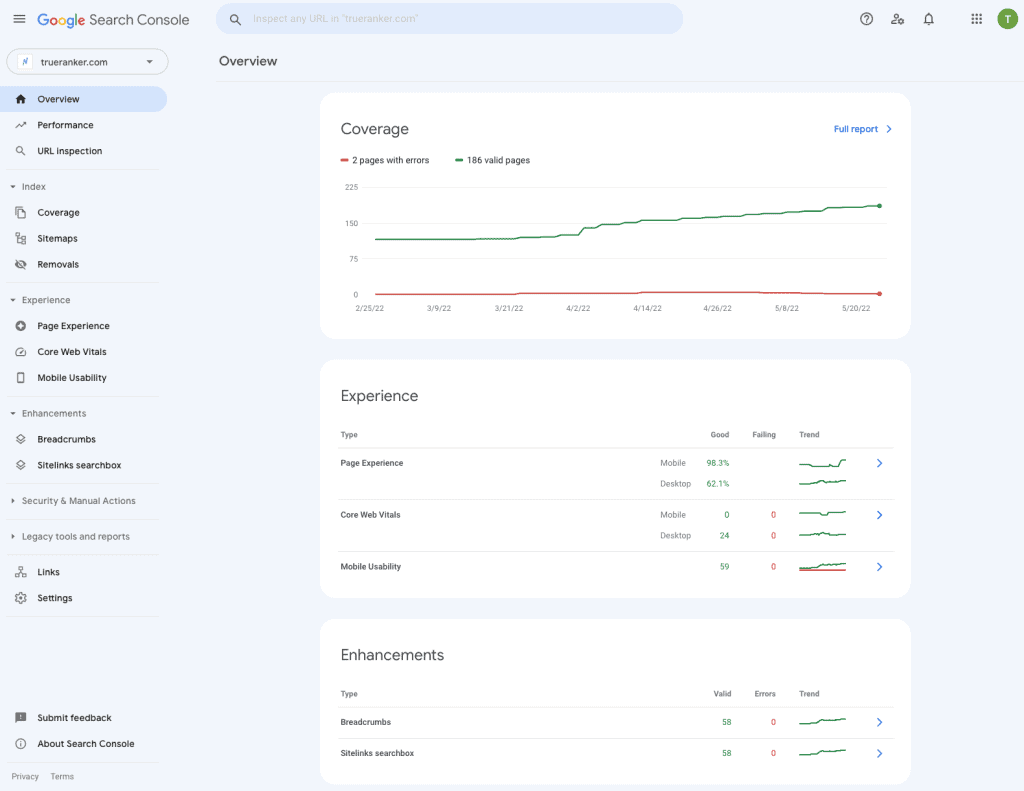Screen dimensions: 1024x791
Task: Click the Submit feedback icon
Action: [x=21, y=717]
